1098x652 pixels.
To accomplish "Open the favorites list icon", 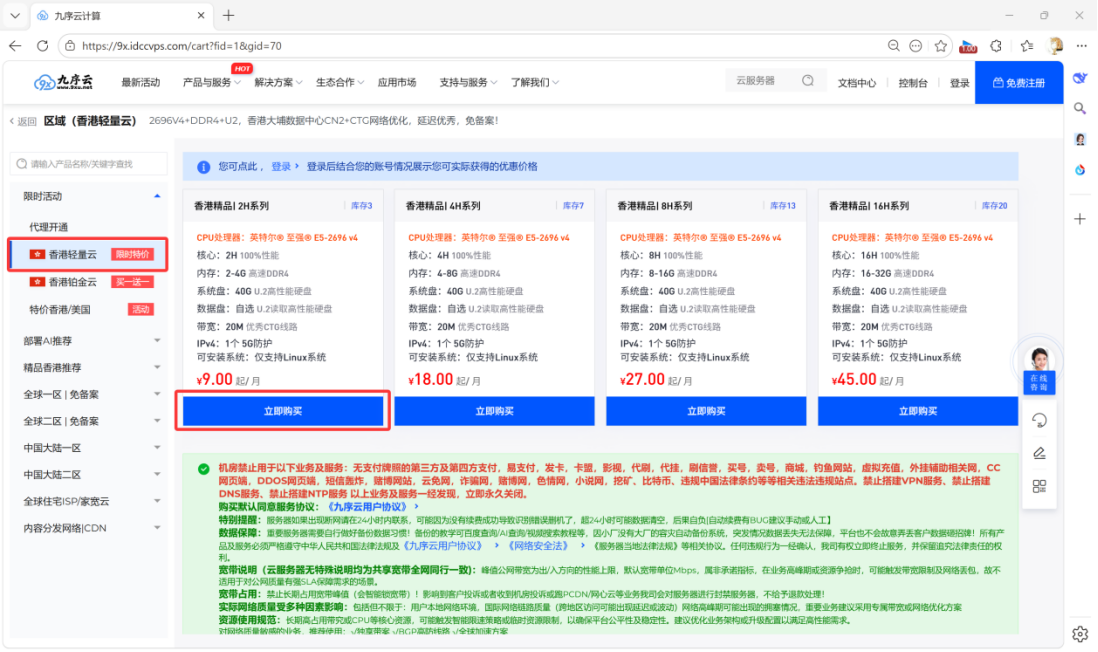I will tap(1027, 46).
